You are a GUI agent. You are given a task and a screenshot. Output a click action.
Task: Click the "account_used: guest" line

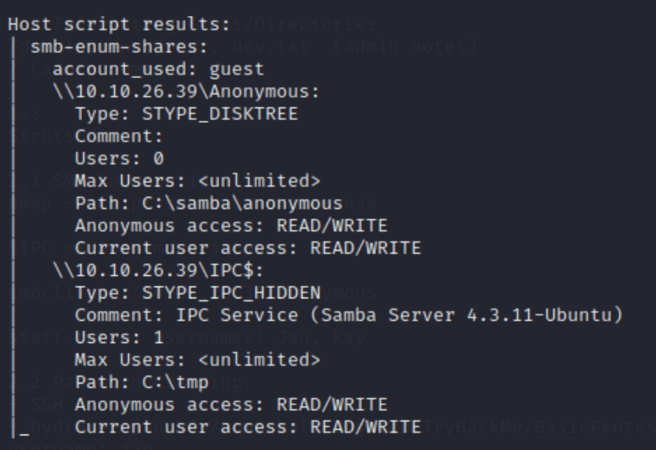tap(158, 69)
